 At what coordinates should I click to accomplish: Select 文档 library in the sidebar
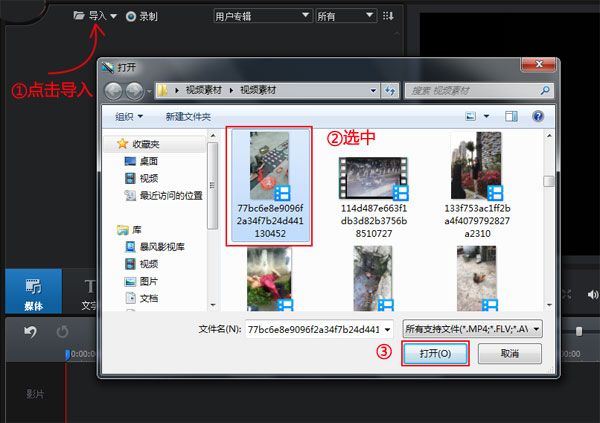[x=148, y=298]
